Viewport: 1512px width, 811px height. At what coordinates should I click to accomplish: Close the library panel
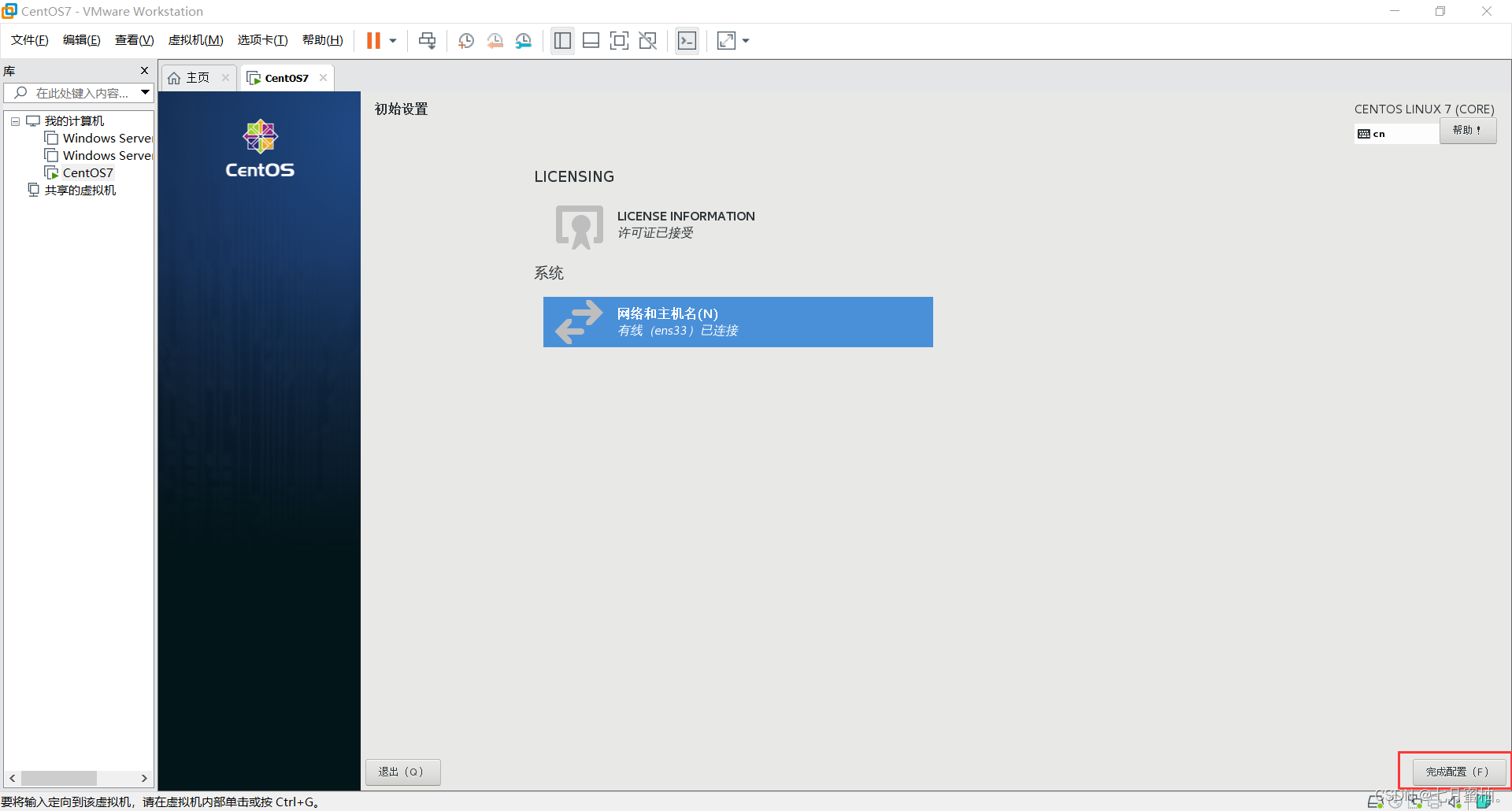144,71
